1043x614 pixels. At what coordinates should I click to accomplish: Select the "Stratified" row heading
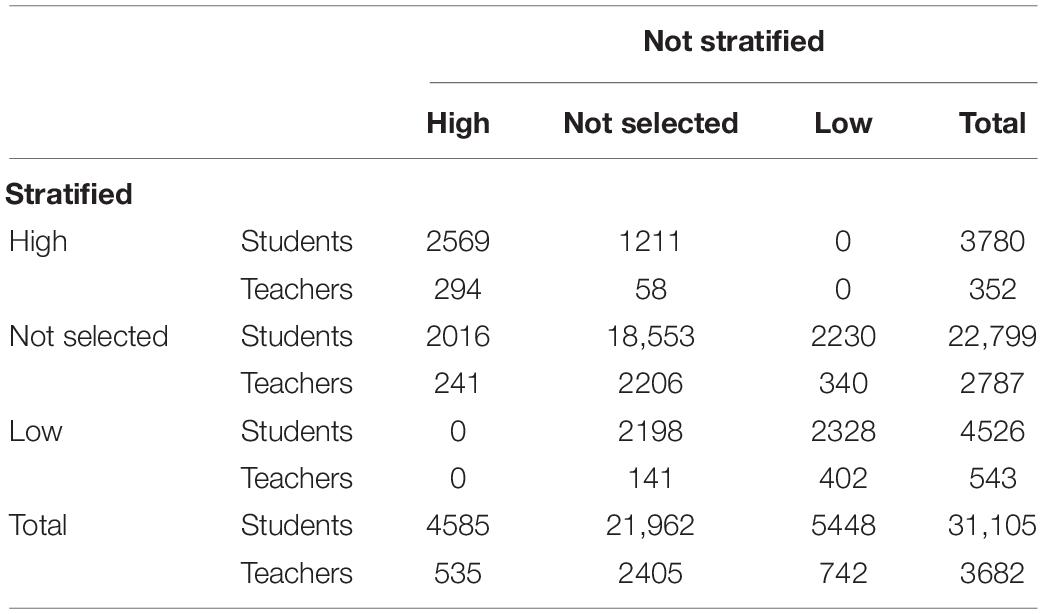click(x=69, y=194)
